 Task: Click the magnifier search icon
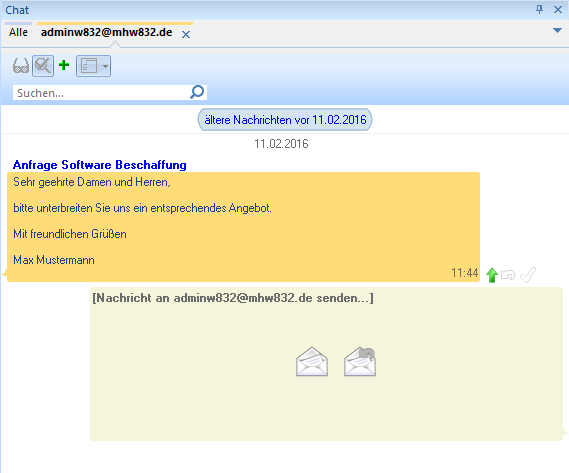tap(197, 92)
